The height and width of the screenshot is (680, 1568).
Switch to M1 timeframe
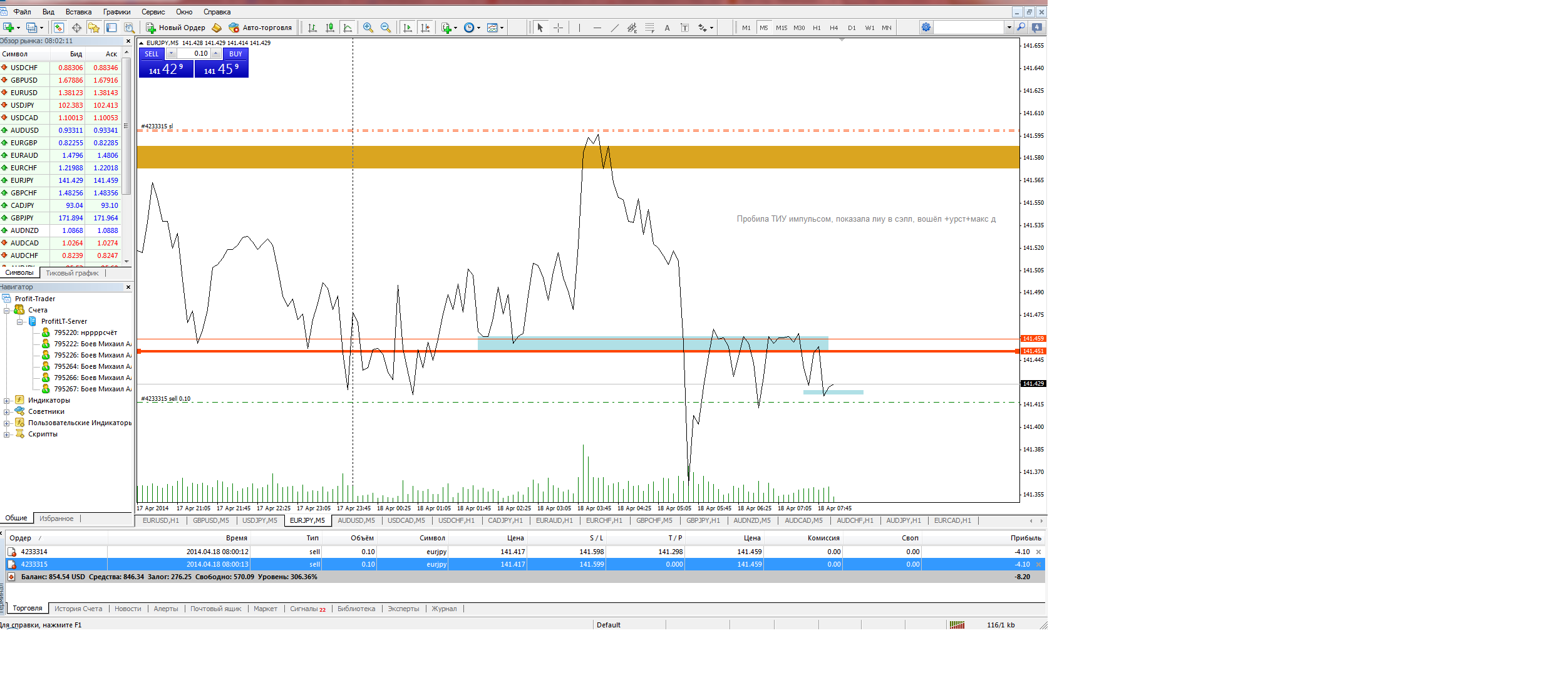pyautogui.click(x=746, y=28)
